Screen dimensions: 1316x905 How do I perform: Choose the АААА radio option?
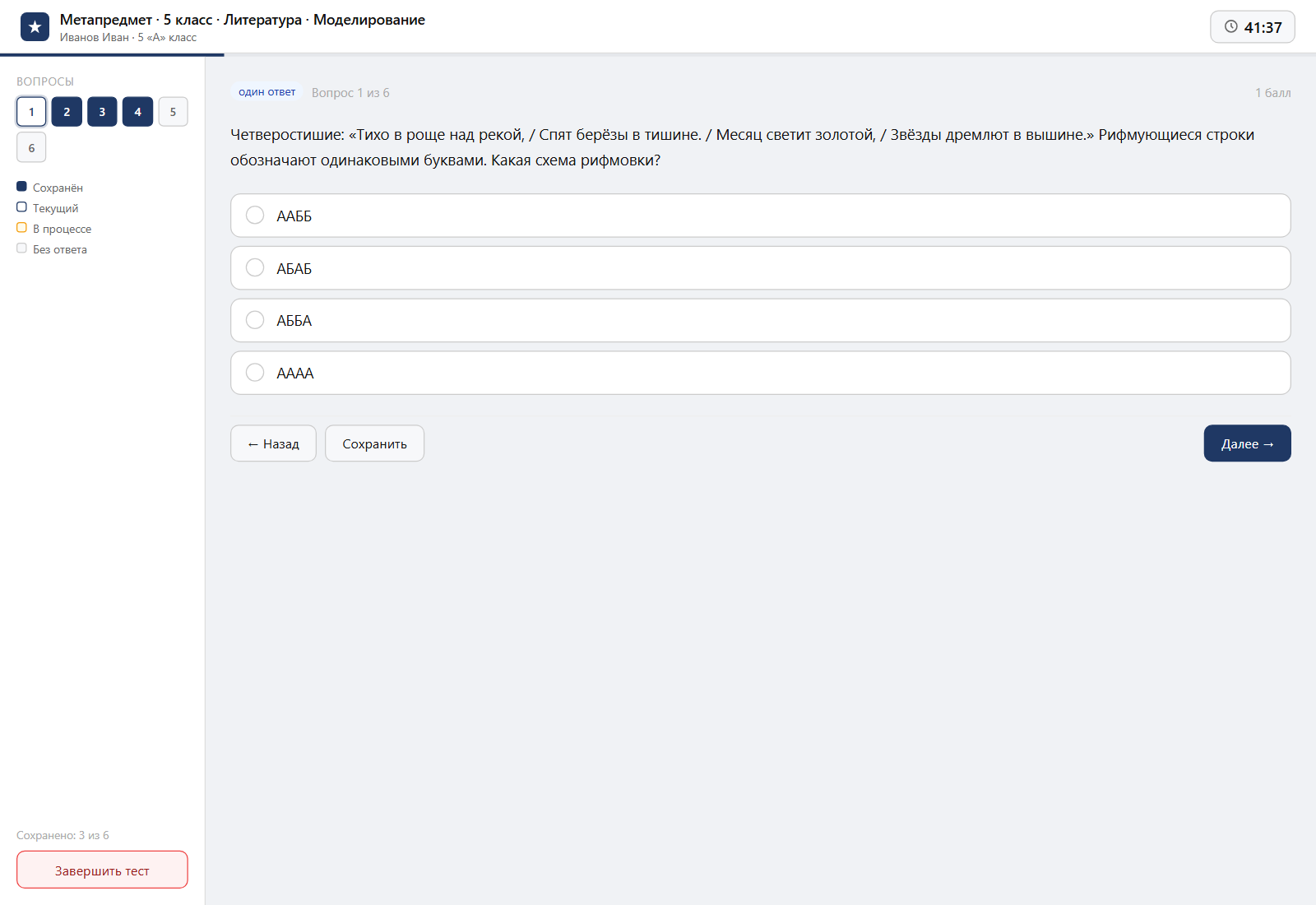point(255,373)
